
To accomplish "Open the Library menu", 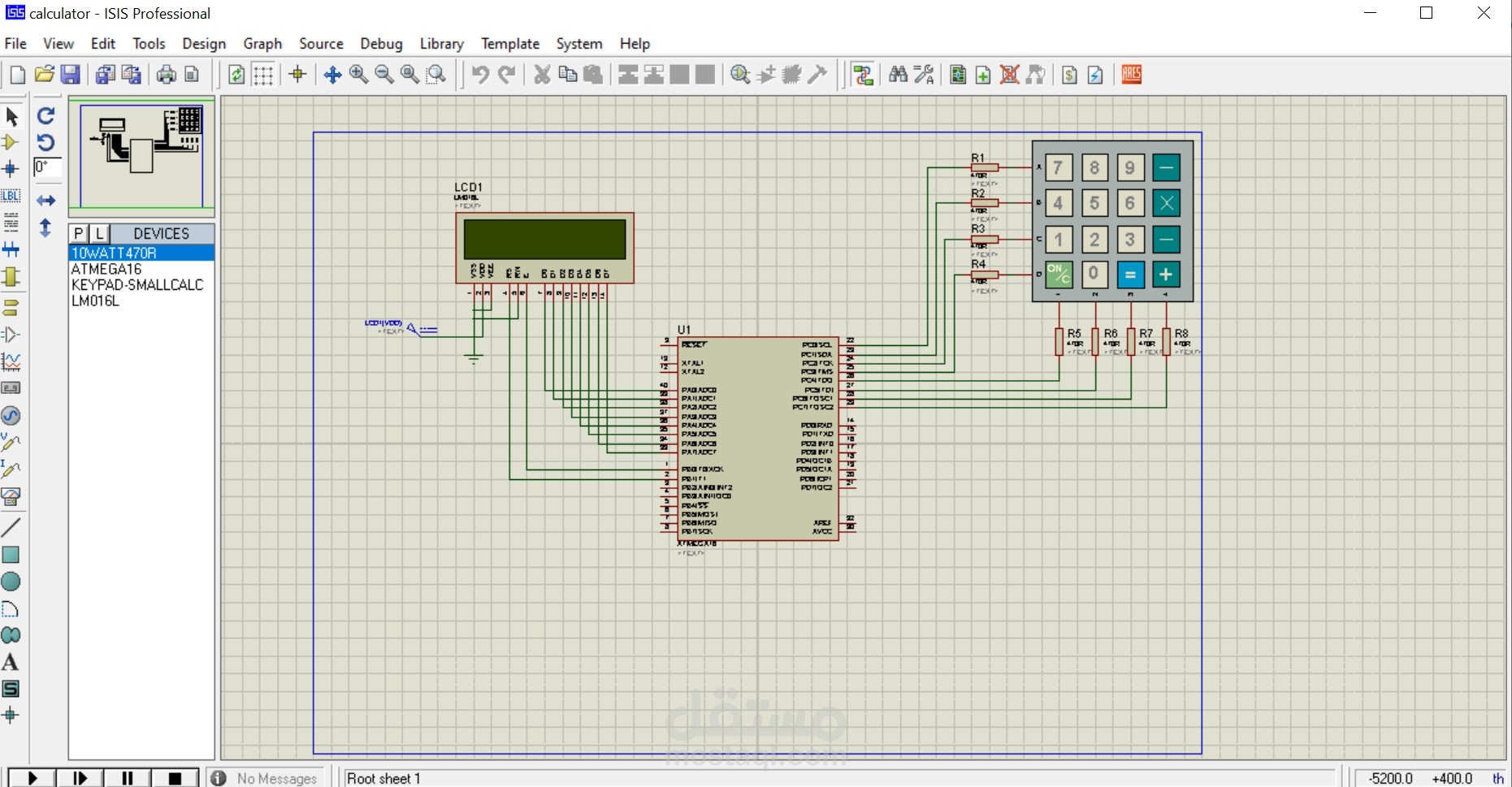I will 441,44.
